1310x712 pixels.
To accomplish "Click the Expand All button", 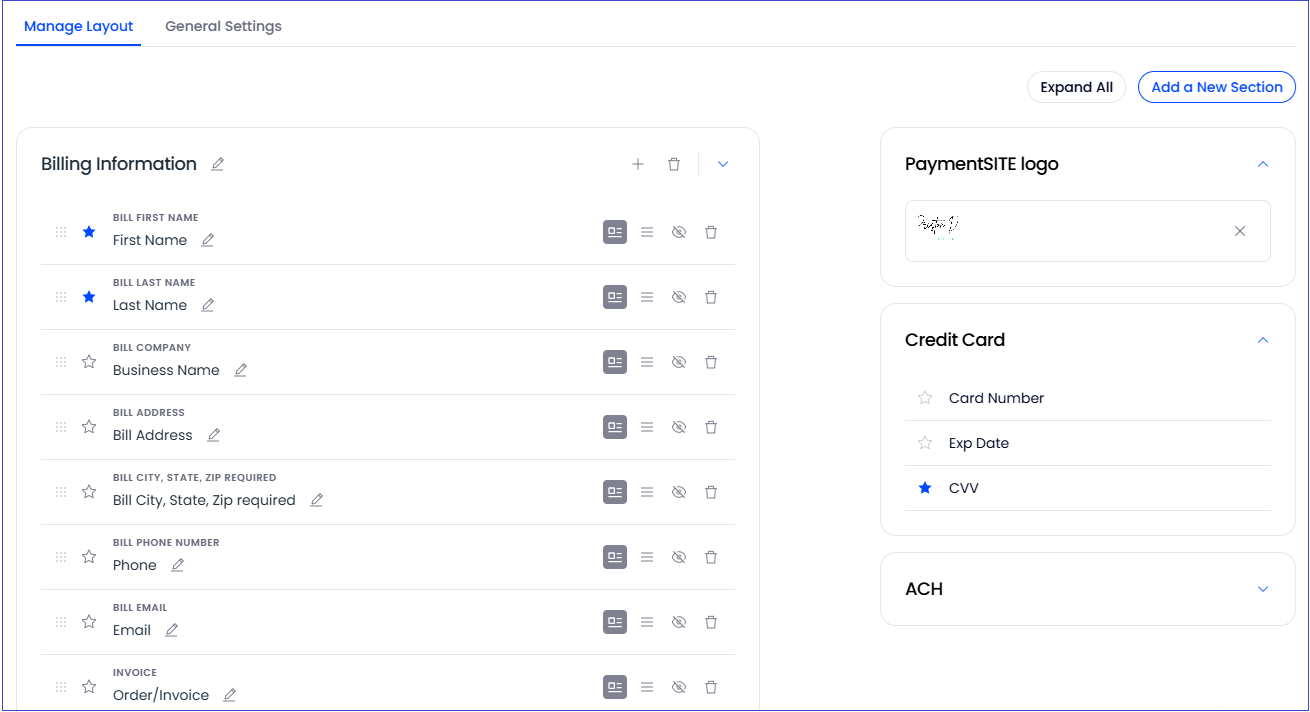I will [x=1076, y=87].
